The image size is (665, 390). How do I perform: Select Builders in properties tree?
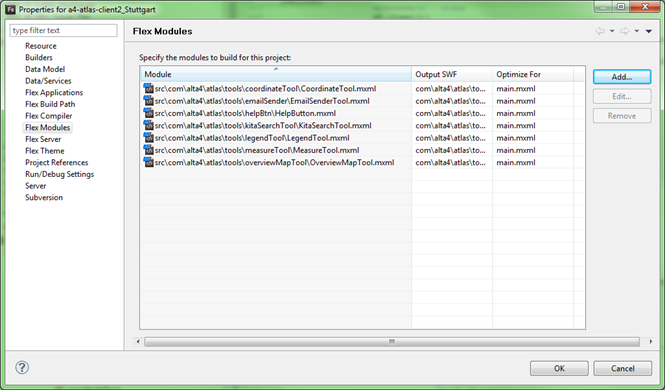[39, 57]
